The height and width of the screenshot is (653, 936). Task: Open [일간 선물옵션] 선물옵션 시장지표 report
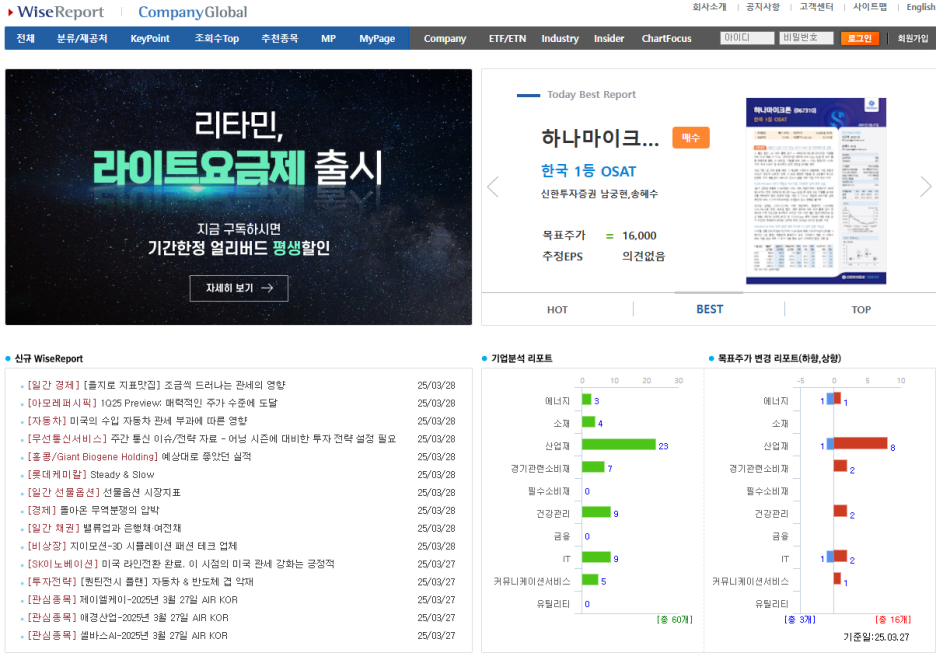(104, 492)
